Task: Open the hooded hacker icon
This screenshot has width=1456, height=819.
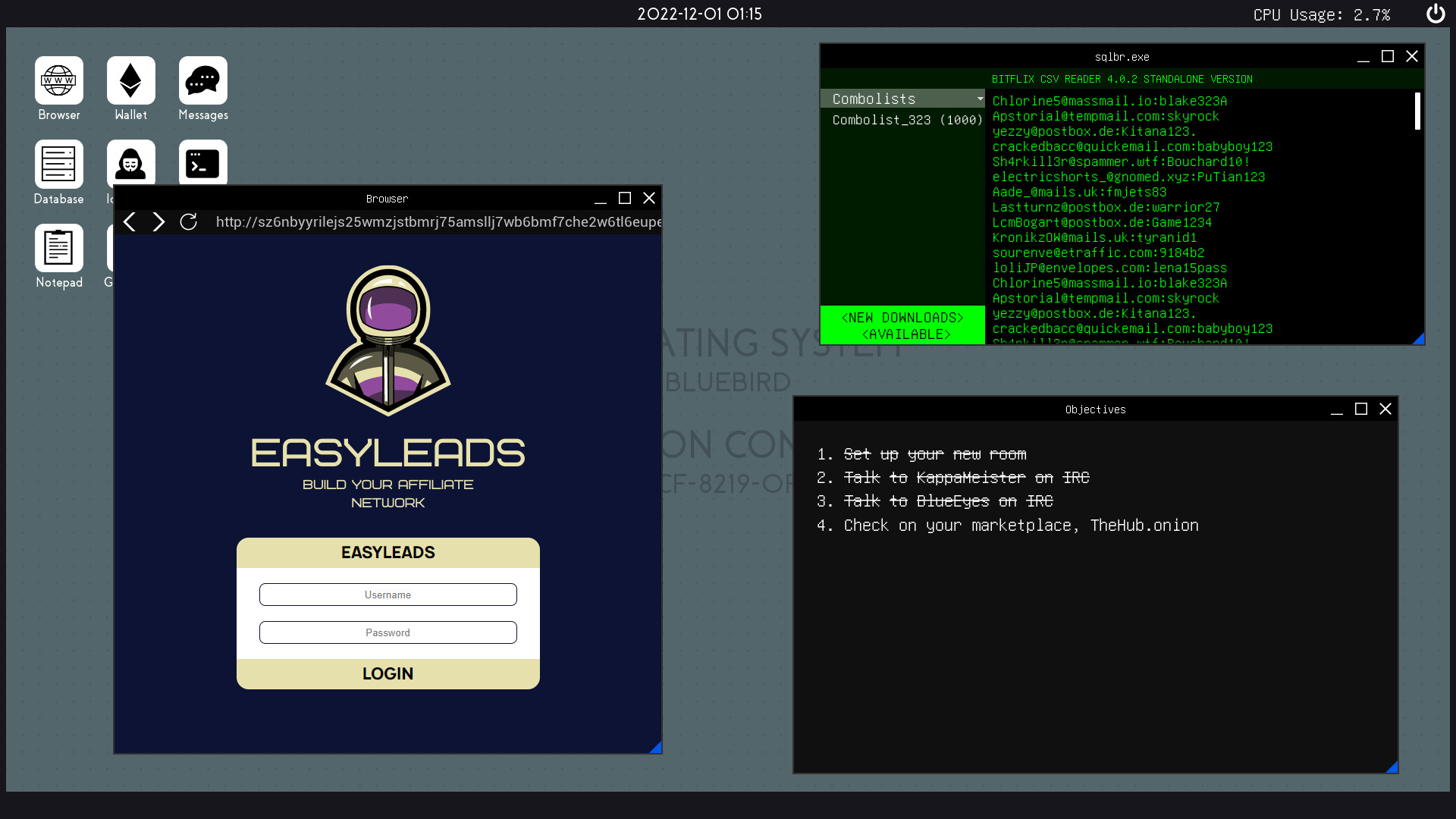Action: point(131,162)
